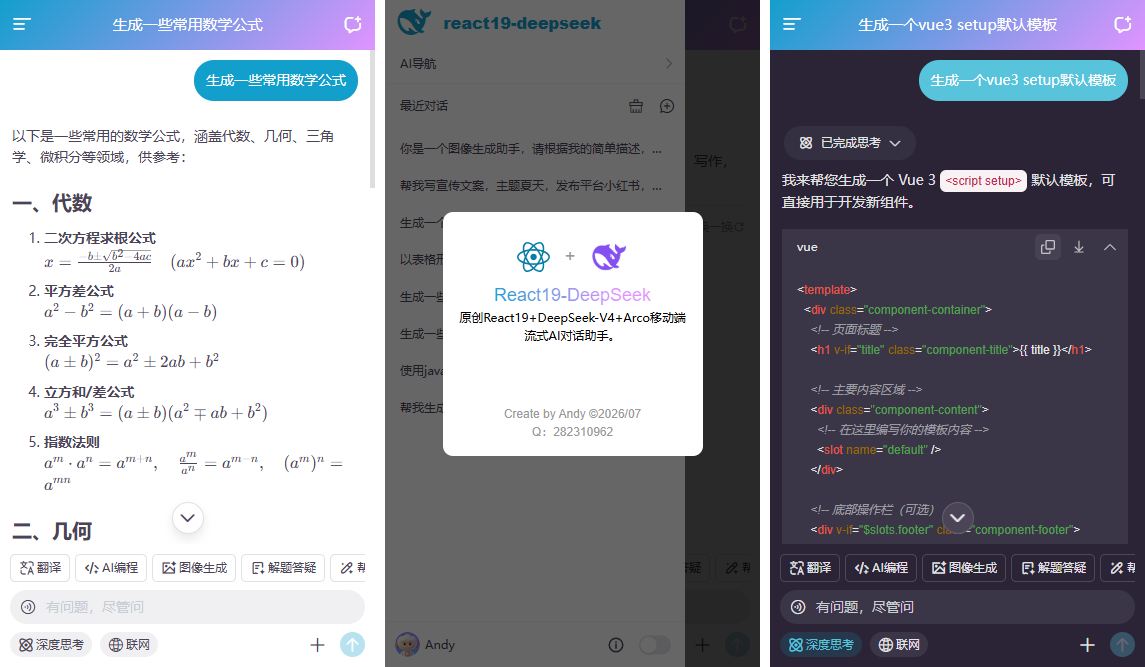Select 图像生成 shortcut in left panel
The width and height of the screenshot is (1145, 667).
click(x=194, y=568)
